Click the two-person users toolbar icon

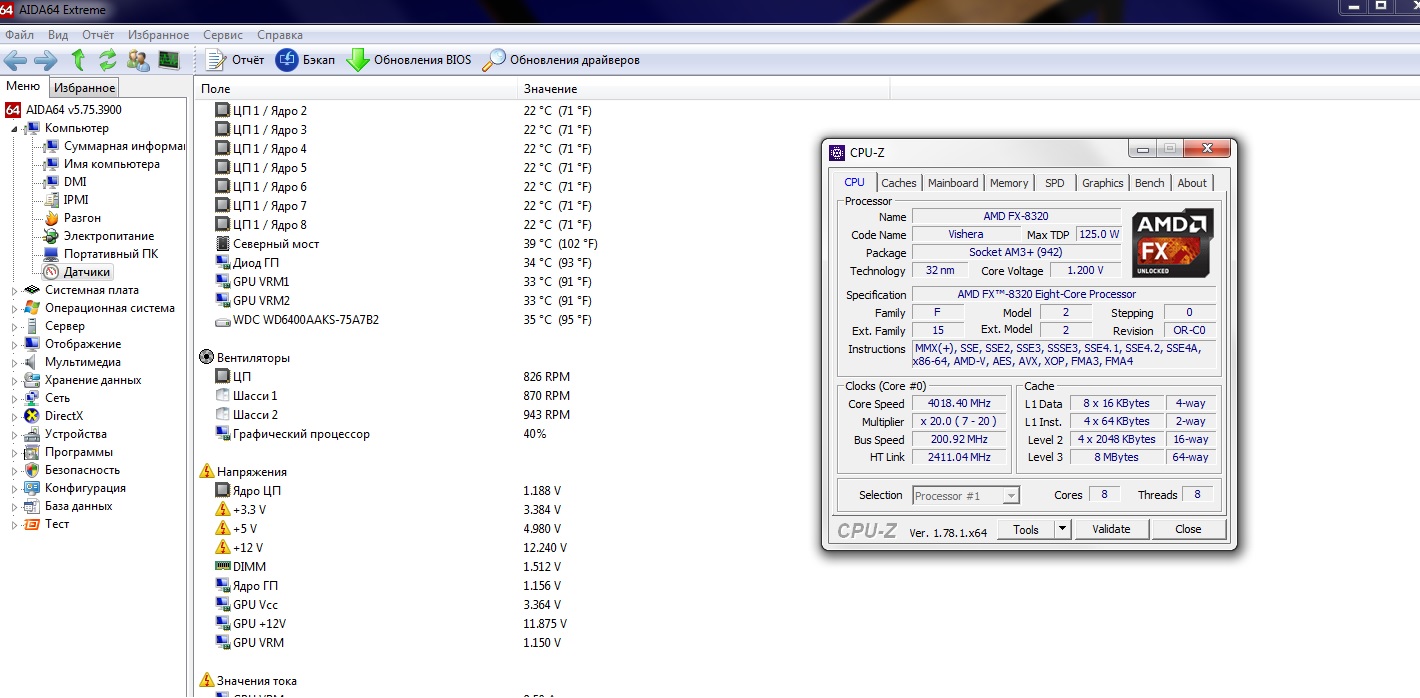[138, 60]
